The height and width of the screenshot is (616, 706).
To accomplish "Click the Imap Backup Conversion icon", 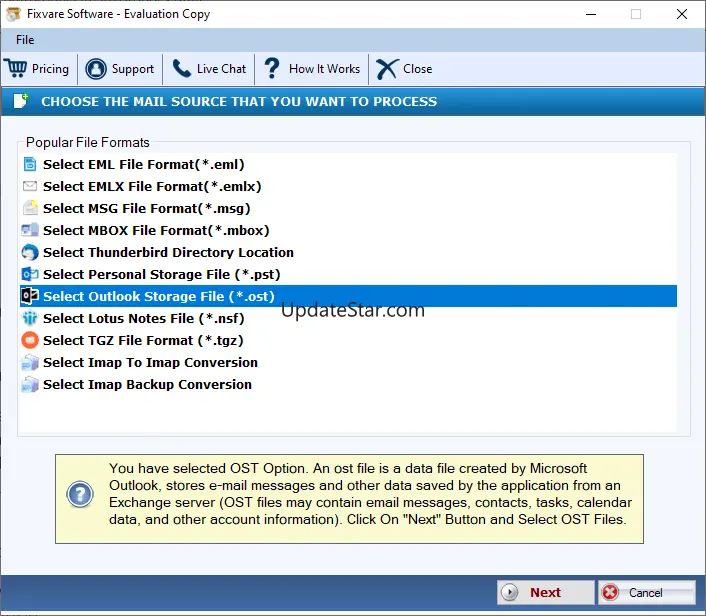I will click(30, 385).
